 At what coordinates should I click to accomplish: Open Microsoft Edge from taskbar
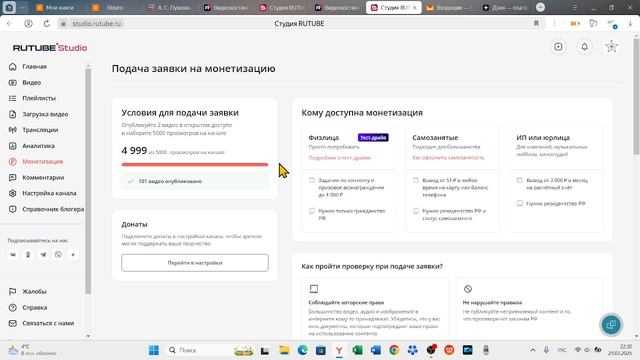click(x=302, y=350)
